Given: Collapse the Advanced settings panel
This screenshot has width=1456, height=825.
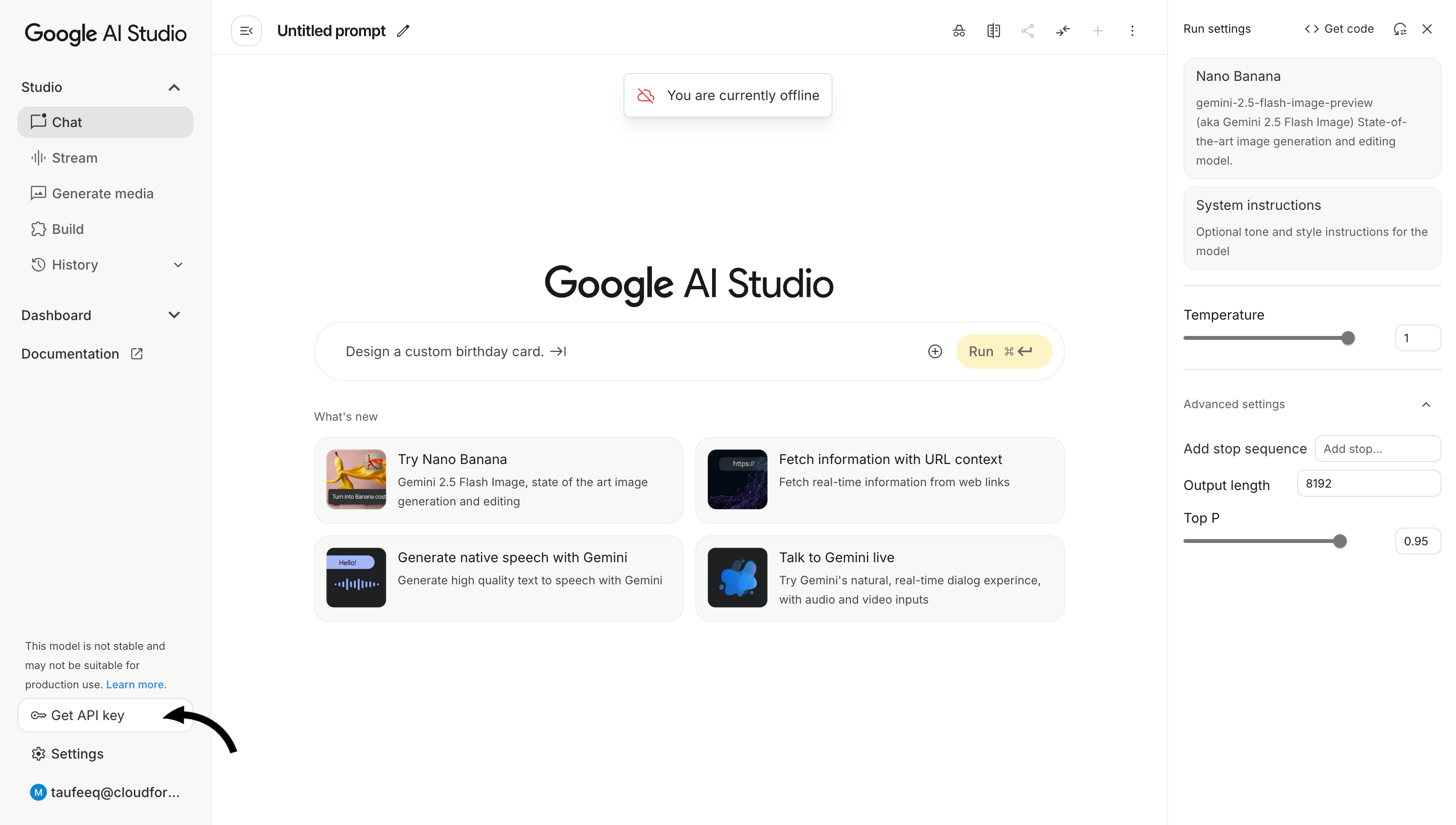Looking at the screenshot, I should click(x=1427, y=404).
